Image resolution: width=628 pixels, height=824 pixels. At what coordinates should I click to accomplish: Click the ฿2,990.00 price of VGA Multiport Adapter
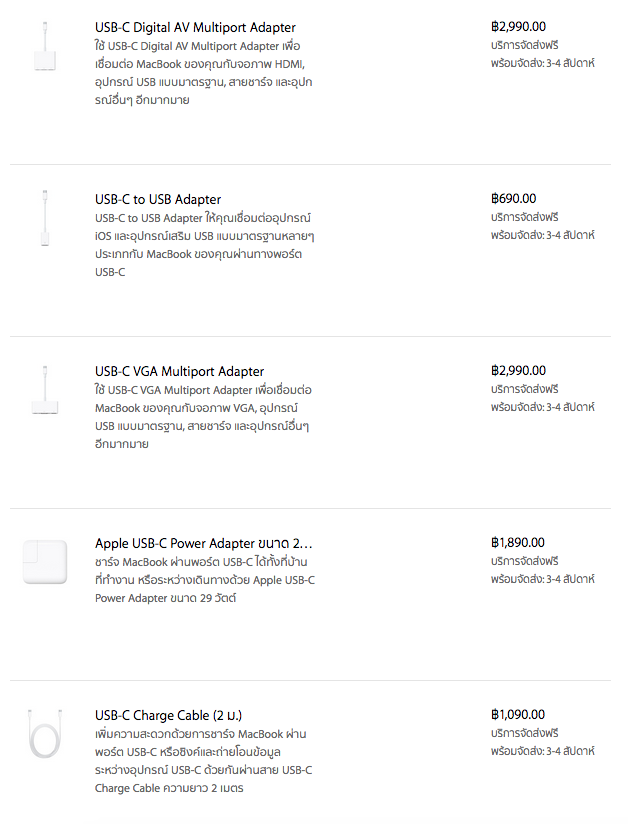pos(518,371)
